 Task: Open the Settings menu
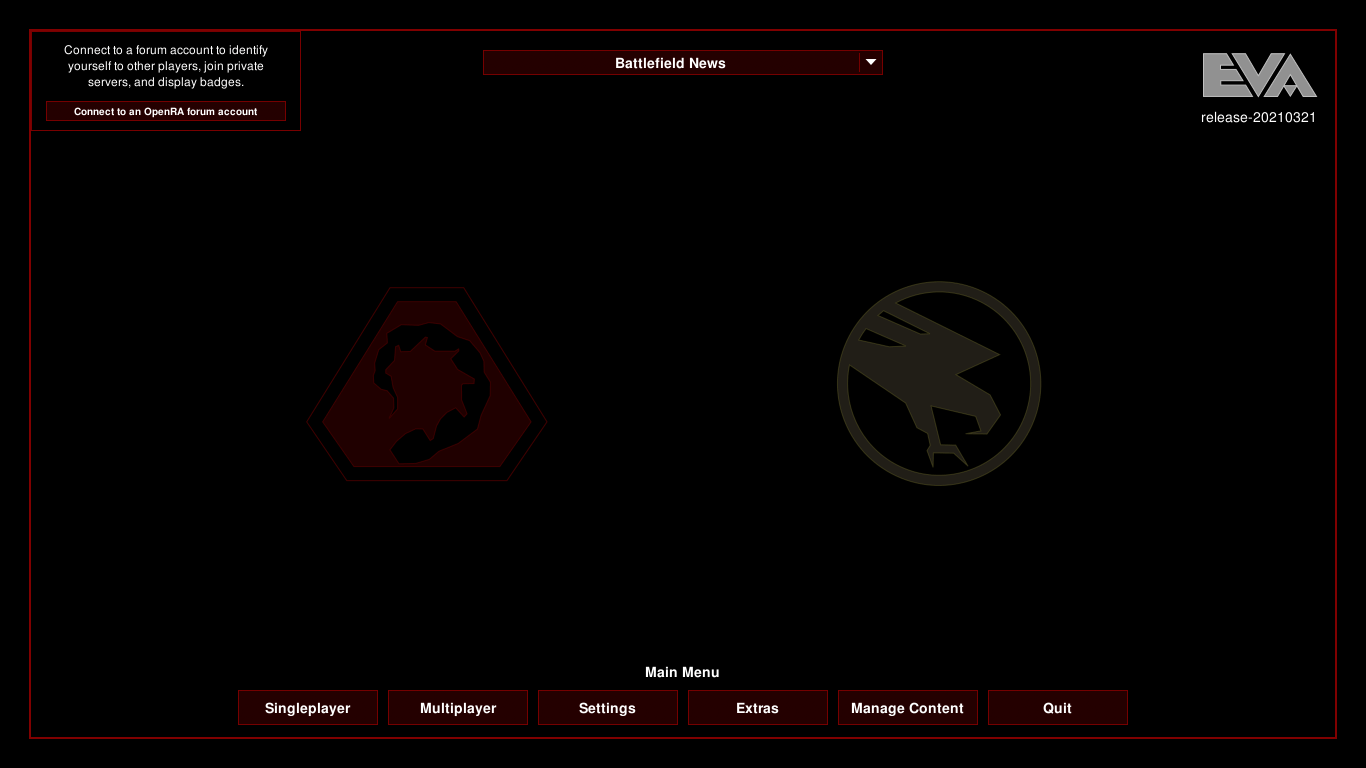coord(608,708)
